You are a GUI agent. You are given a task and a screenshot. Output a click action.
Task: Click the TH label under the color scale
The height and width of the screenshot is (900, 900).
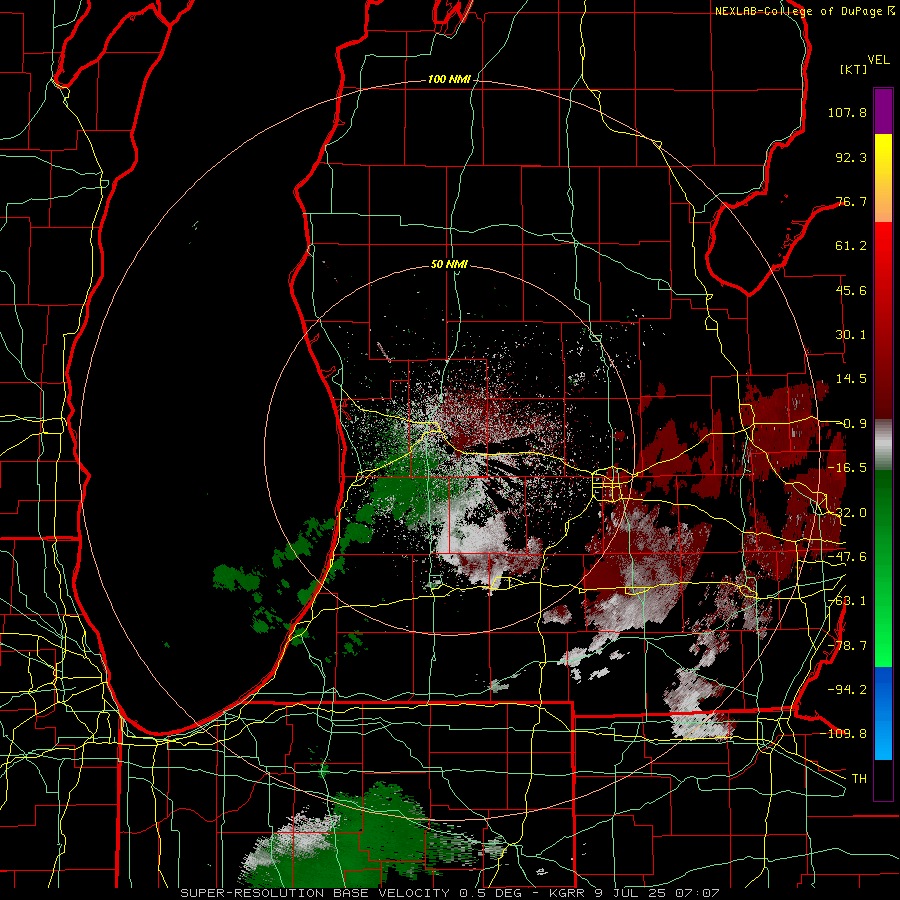pos(859,779)
